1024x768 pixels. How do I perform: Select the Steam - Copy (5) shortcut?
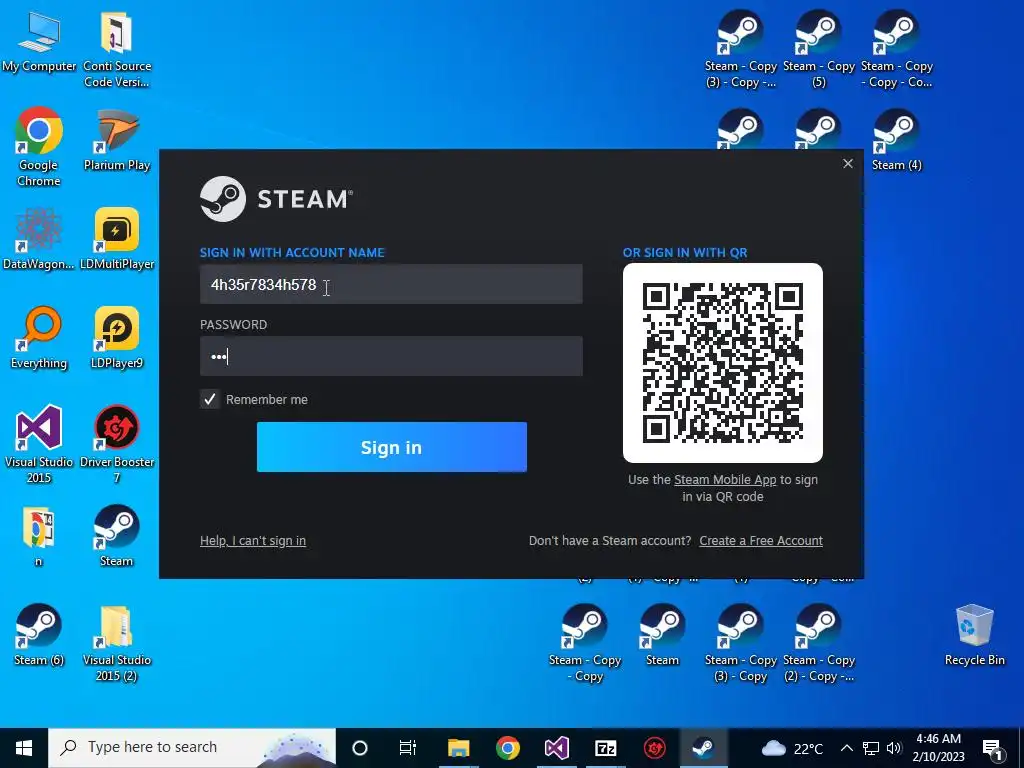[818, 50]
